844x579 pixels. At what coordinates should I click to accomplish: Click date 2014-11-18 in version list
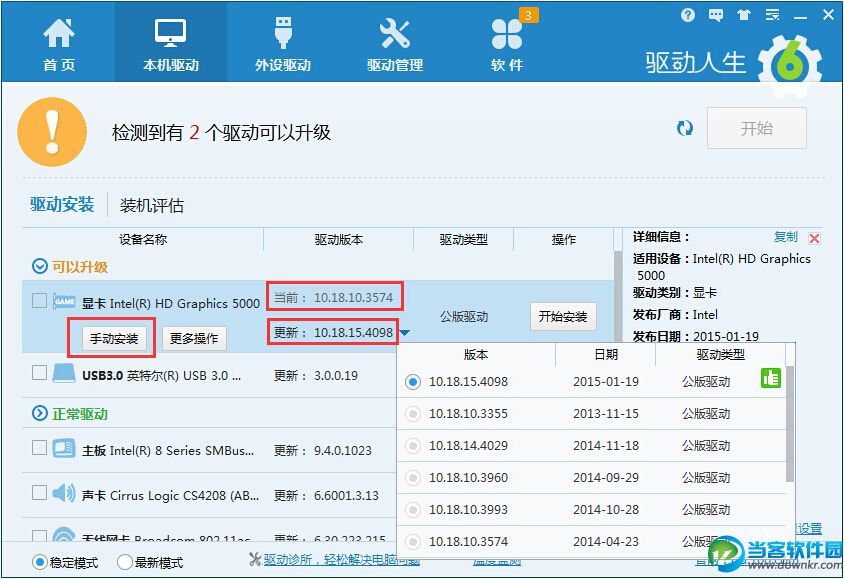tap(606, 446)
